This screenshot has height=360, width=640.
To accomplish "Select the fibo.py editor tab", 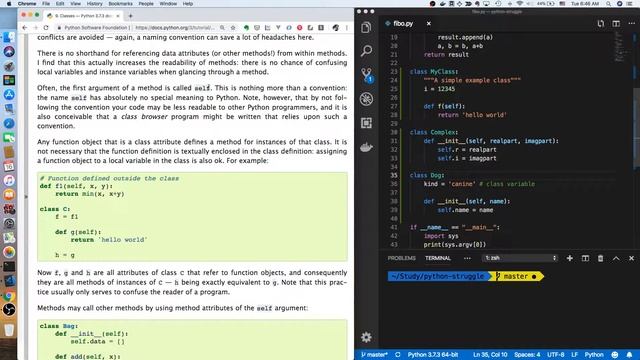I will pos(403,24).
